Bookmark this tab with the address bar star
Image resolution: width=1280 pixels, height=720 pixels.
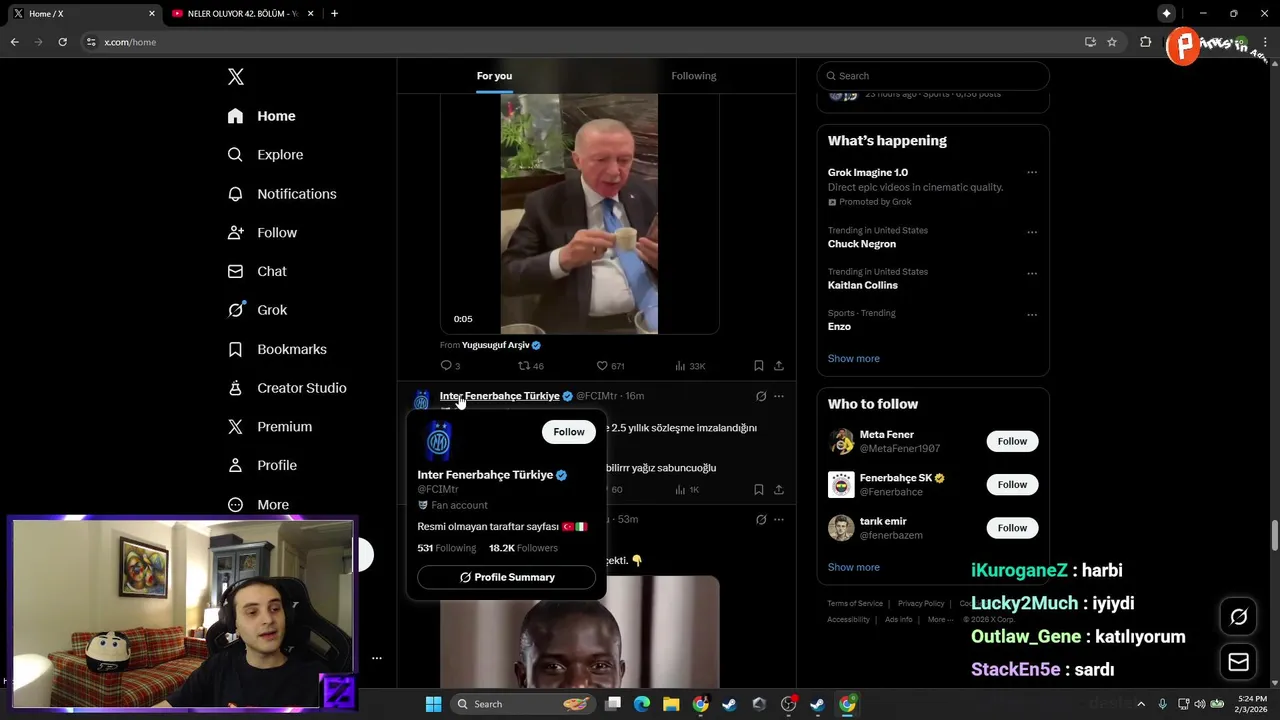click(1112, 42)
